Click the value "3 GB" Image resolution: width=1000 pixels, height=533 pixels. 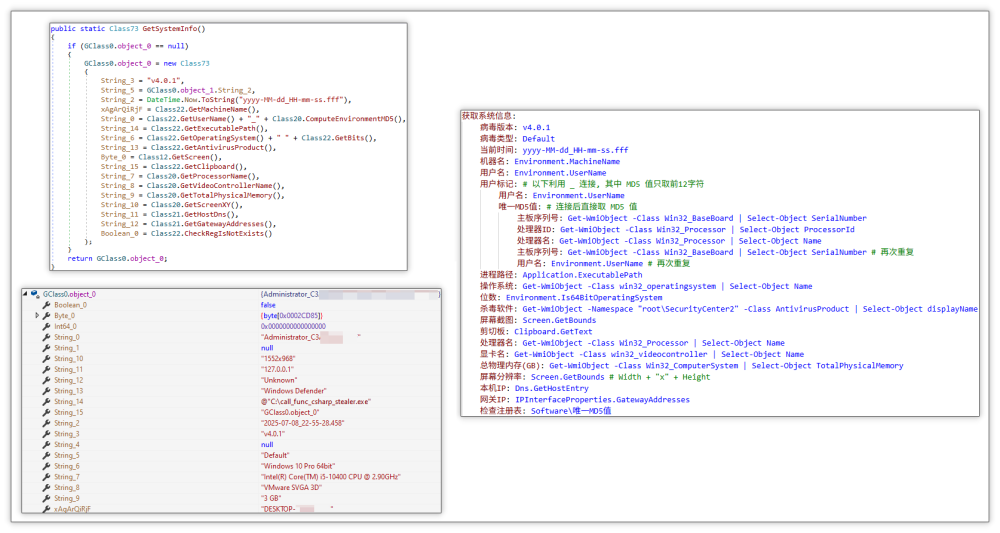tap(271, 498)
